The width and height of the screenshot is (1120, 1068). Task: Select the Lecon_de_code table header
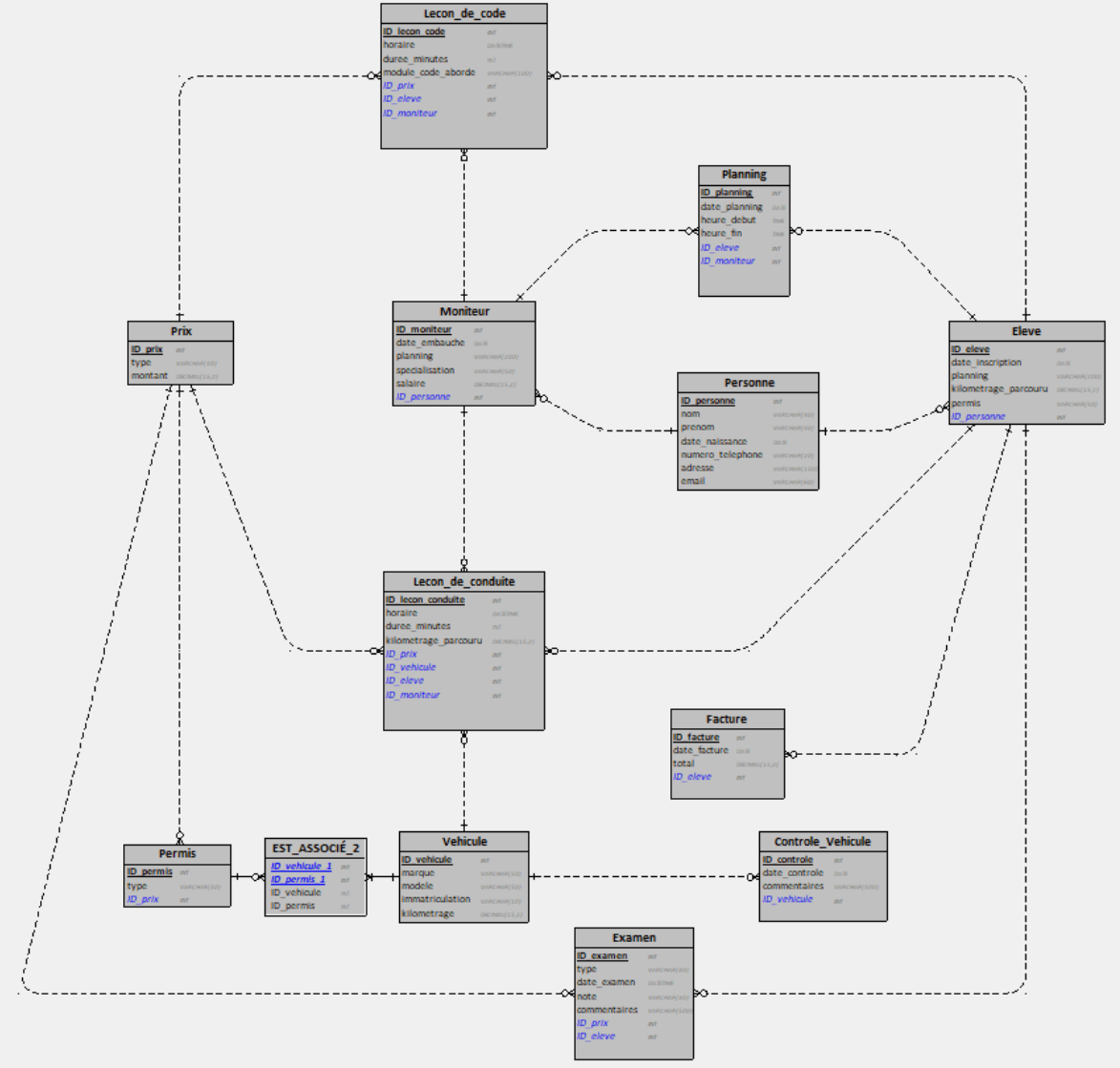464,13
